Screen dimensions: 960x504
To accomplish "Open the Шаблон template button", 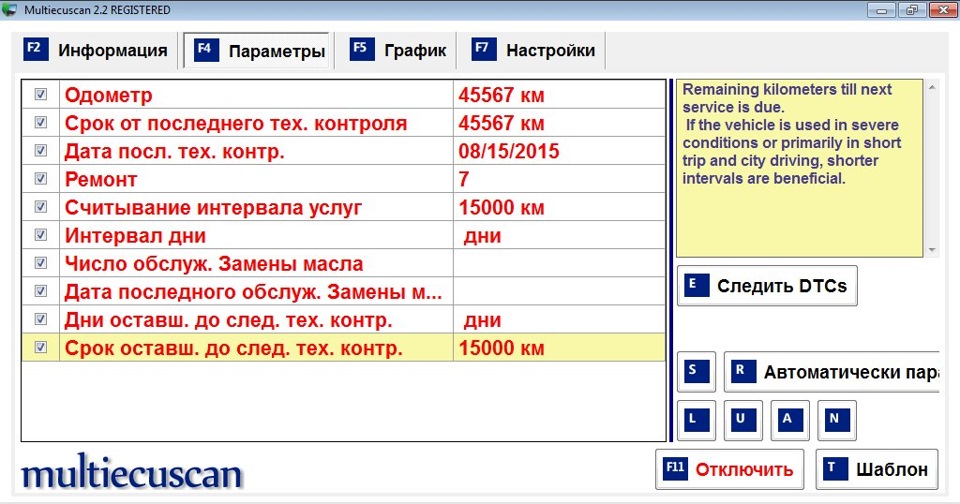I will point(877,469).
